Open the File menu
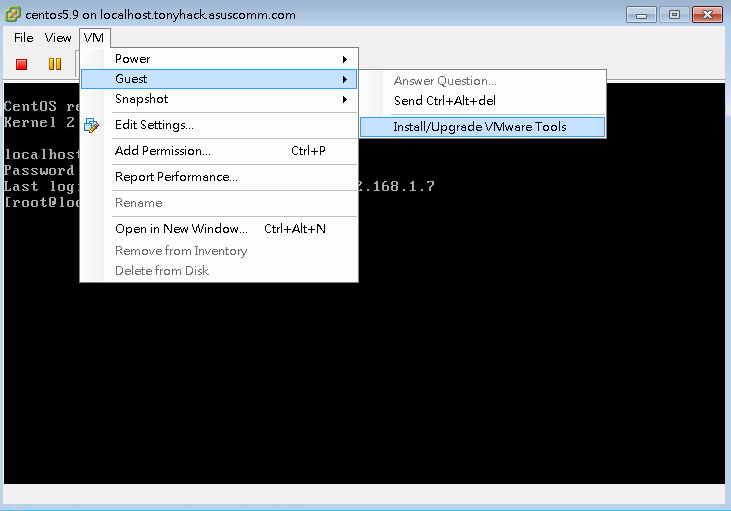This screenshot has width=731, height=511. (x=23, y=38)
